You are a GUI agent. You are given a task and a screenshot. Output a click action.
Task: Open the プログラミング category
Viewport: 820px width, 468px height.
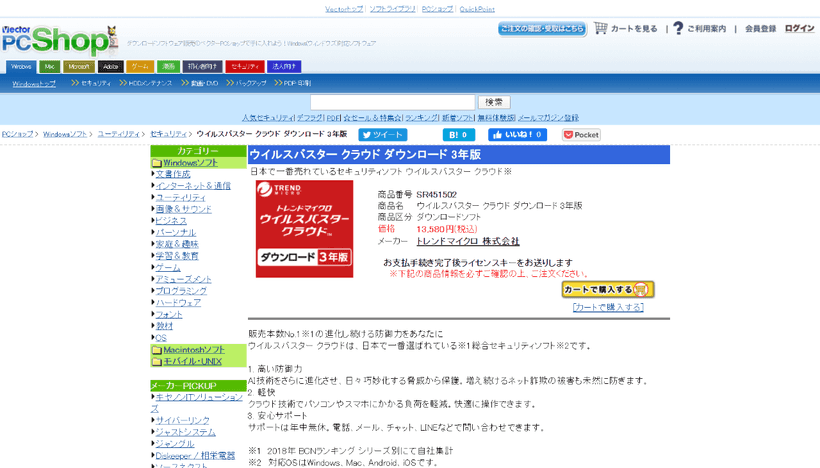pos(181,291)
